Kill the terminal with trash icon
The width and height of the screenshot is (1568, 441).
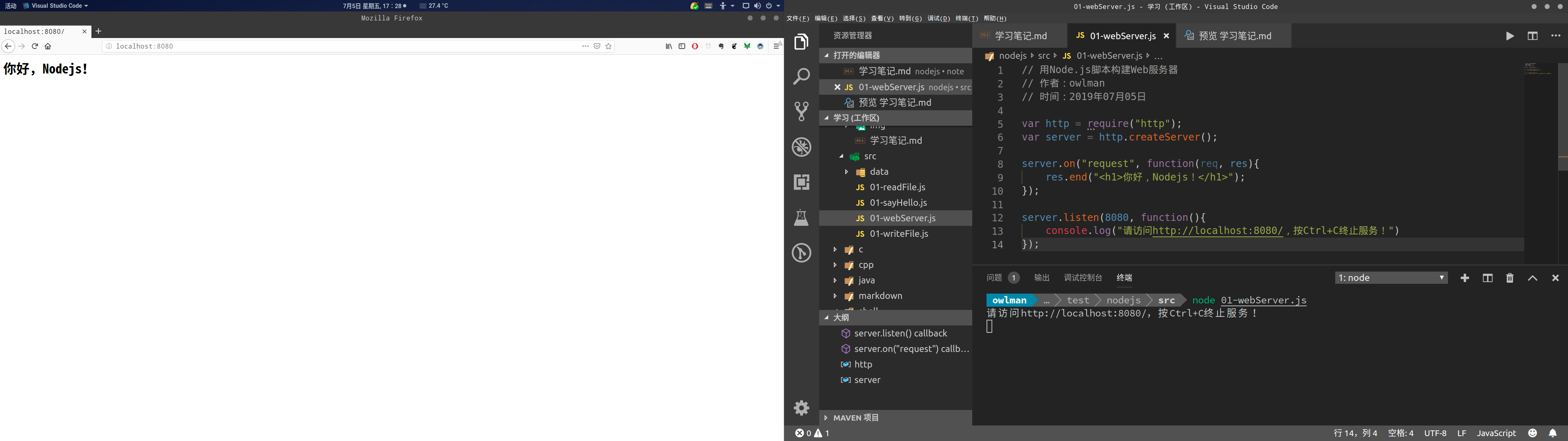(1510, 278)
